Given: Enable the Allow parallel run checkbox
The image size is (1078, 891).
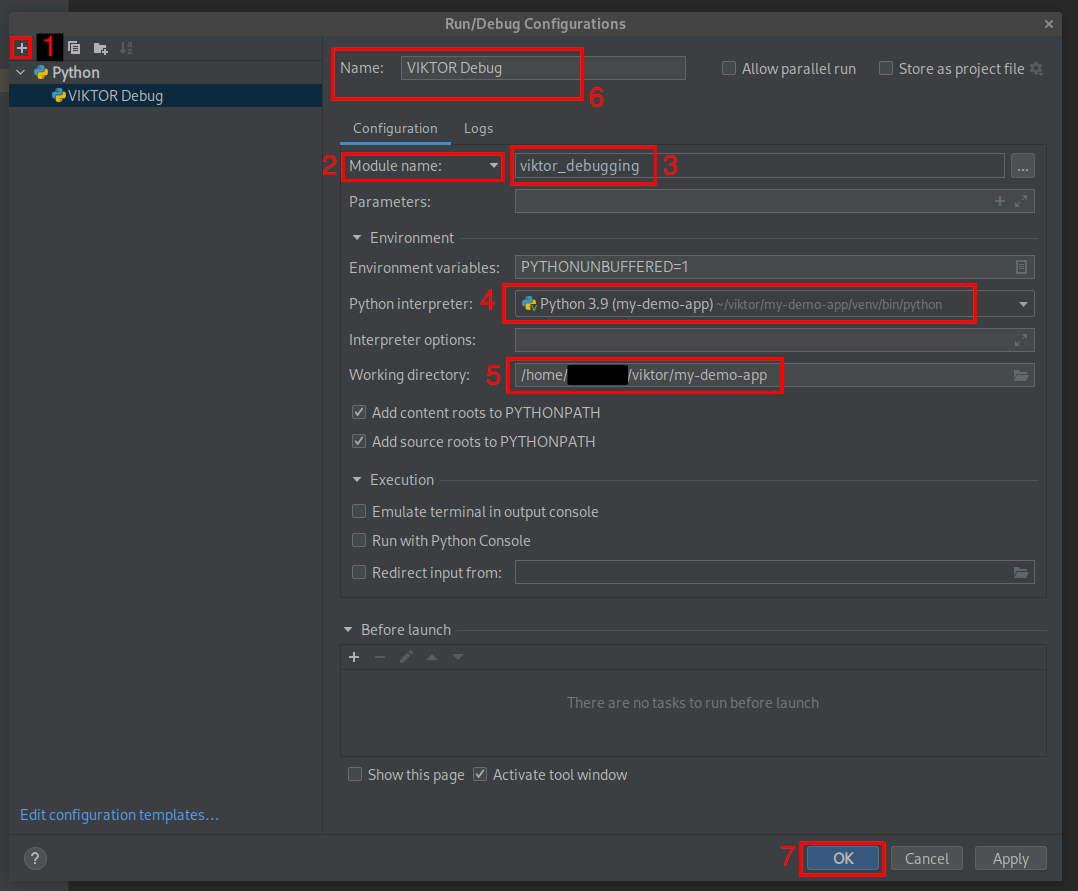Looking at the screenshot, I should pos(729,69).
